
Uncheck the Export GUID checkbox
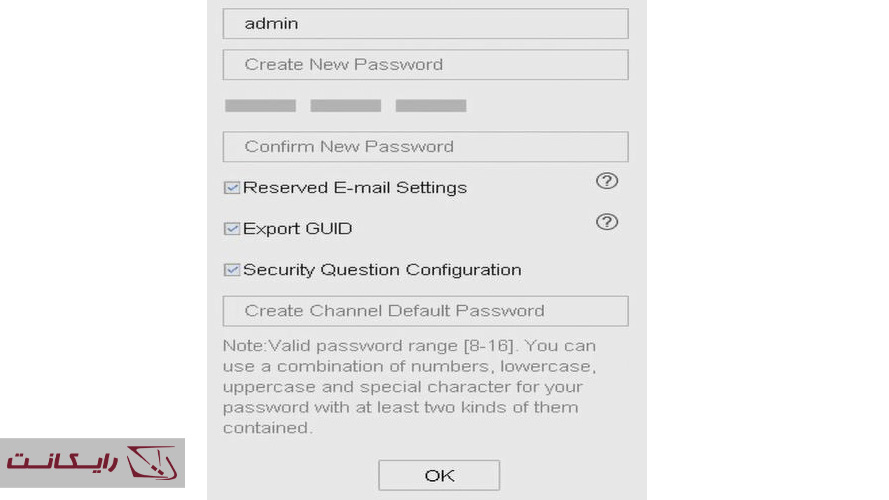[x=232, y=229]
